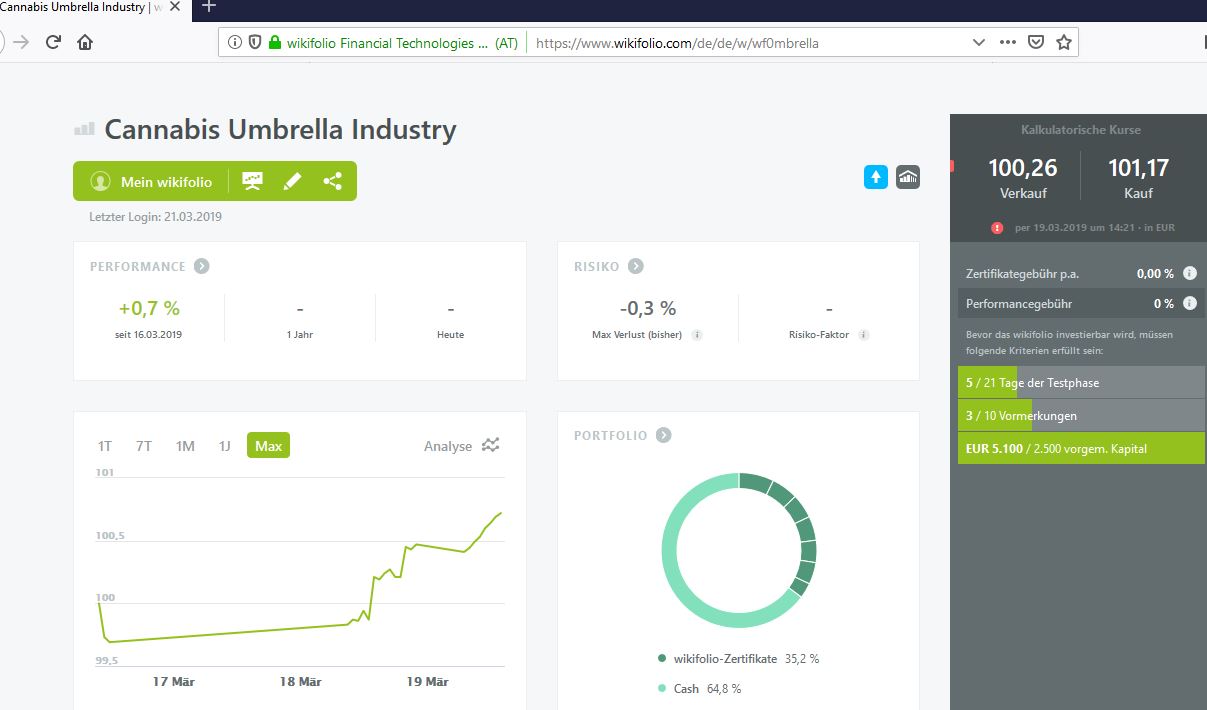
Task: Click the Mein wikifolio button
Action: coord(152,181)
